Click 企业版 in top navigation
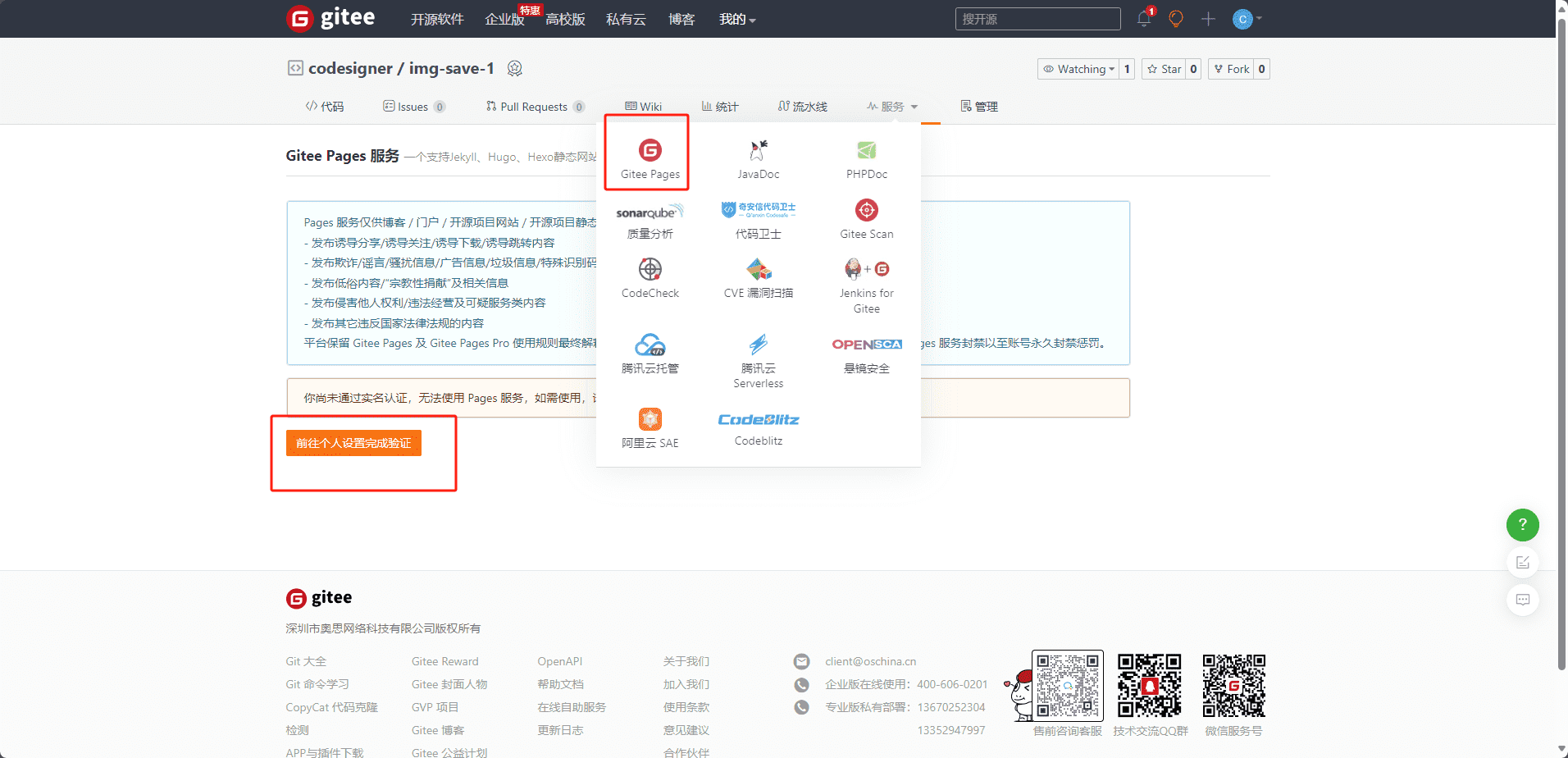Viewport: 1568px width, 758px height. coord(504,19)
